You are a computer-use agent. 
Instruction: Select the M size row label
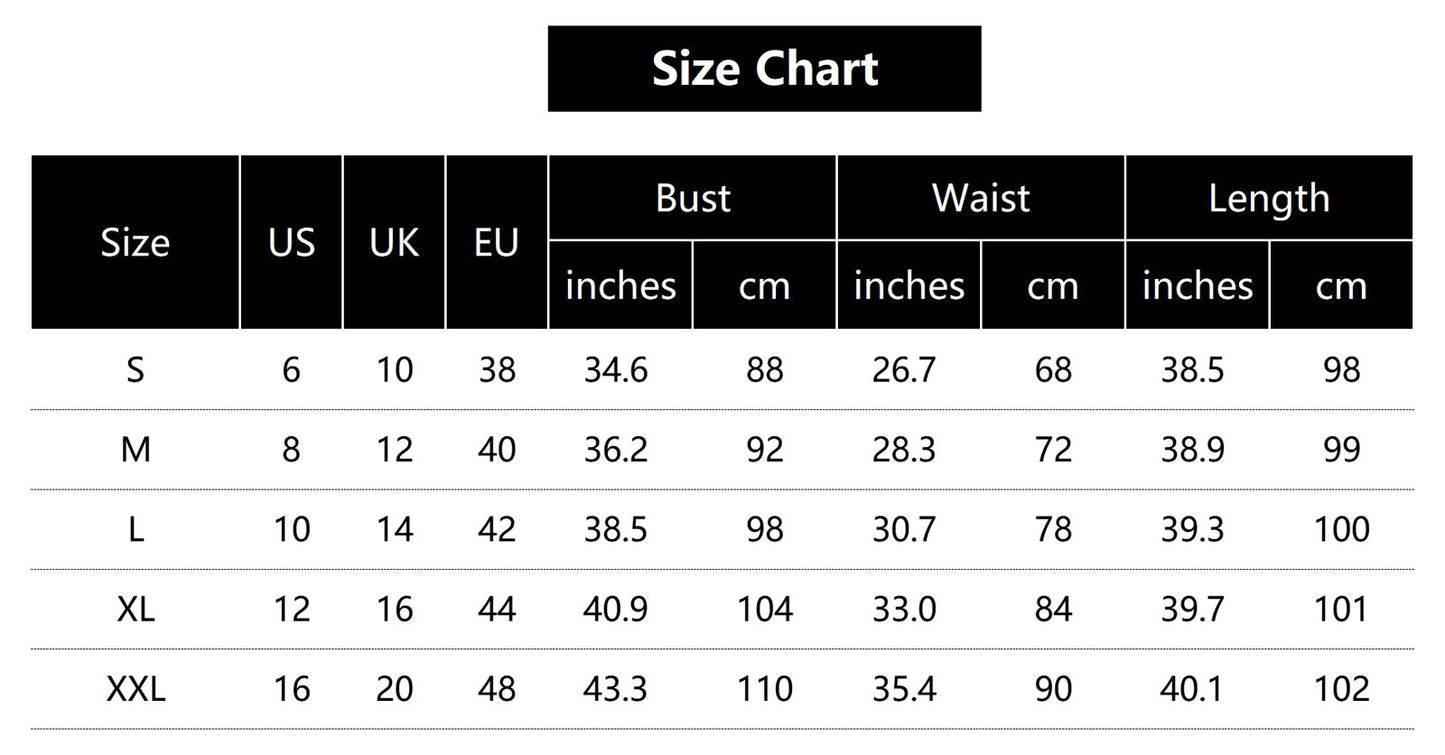click(x=135, y=450)
